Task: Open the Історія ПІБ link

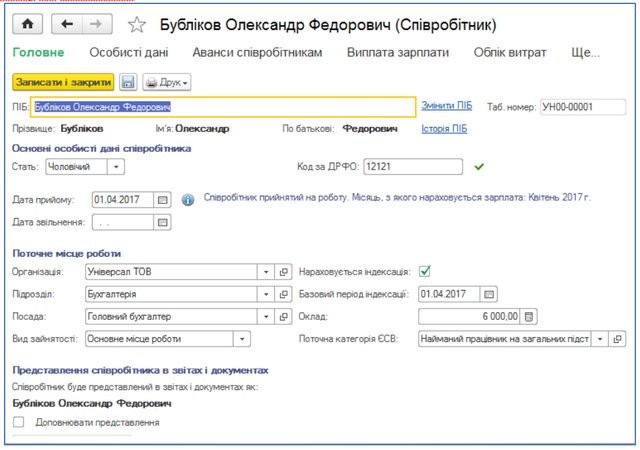Action: pos(445,129)
